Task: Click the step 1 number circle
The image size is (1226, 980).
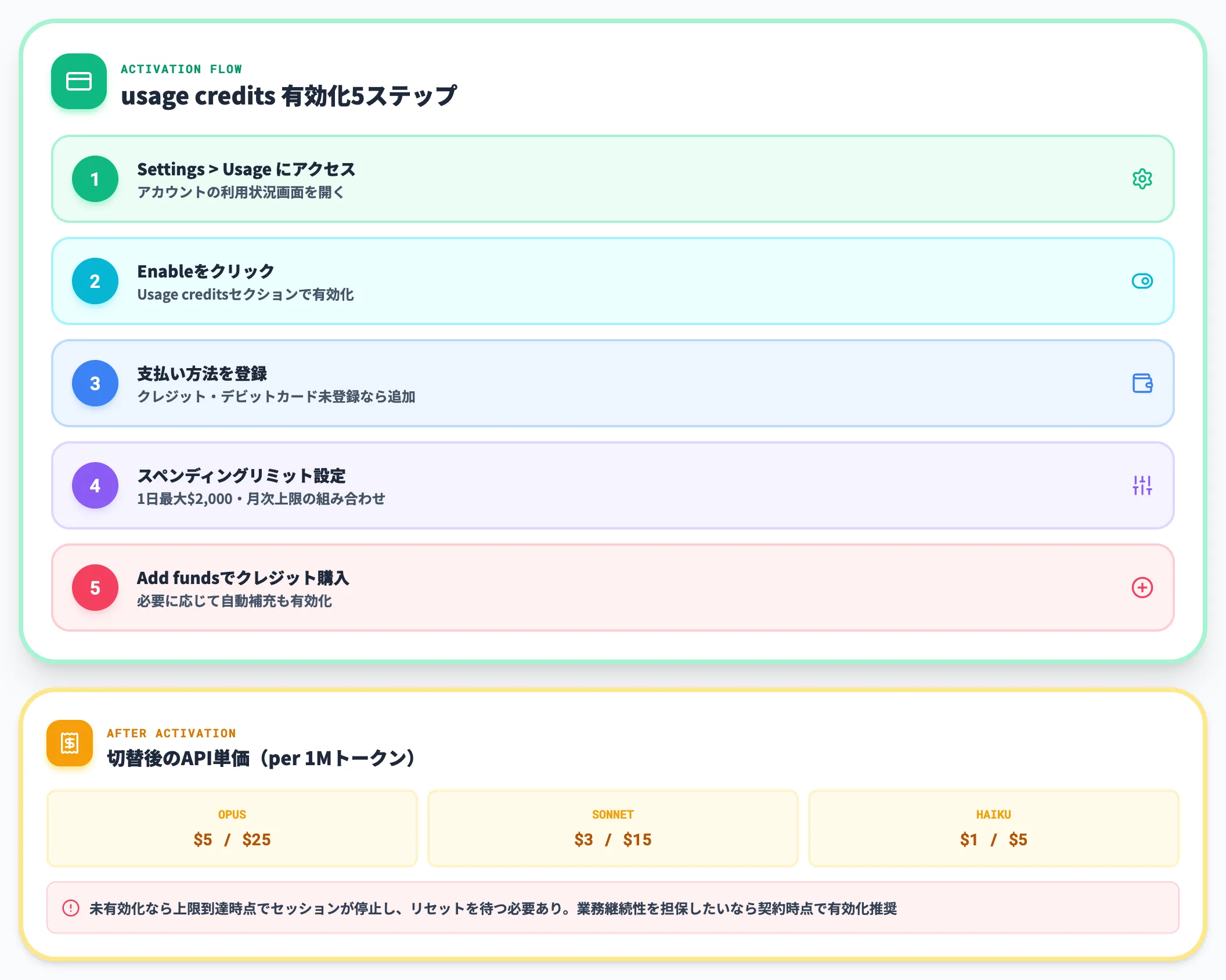Action: pyautogui.click(x=95, y=179)
